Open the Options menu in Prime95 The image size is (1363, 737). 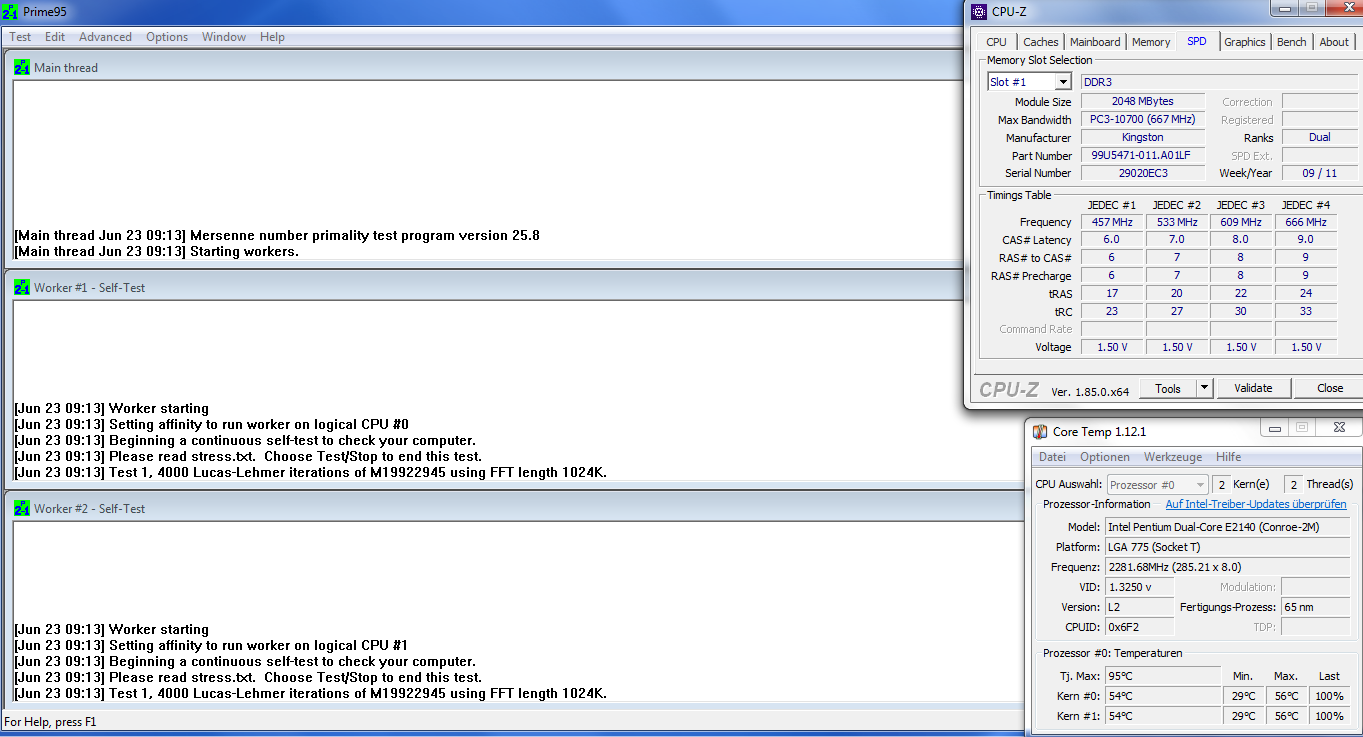click(167, 37)
